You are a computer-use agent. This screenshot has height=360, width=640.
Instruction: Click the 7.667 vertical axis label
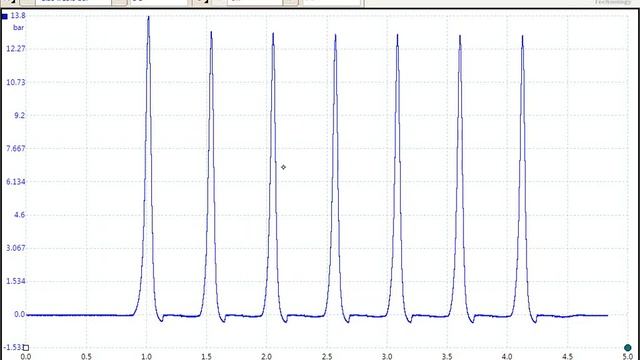click(16, 148)
